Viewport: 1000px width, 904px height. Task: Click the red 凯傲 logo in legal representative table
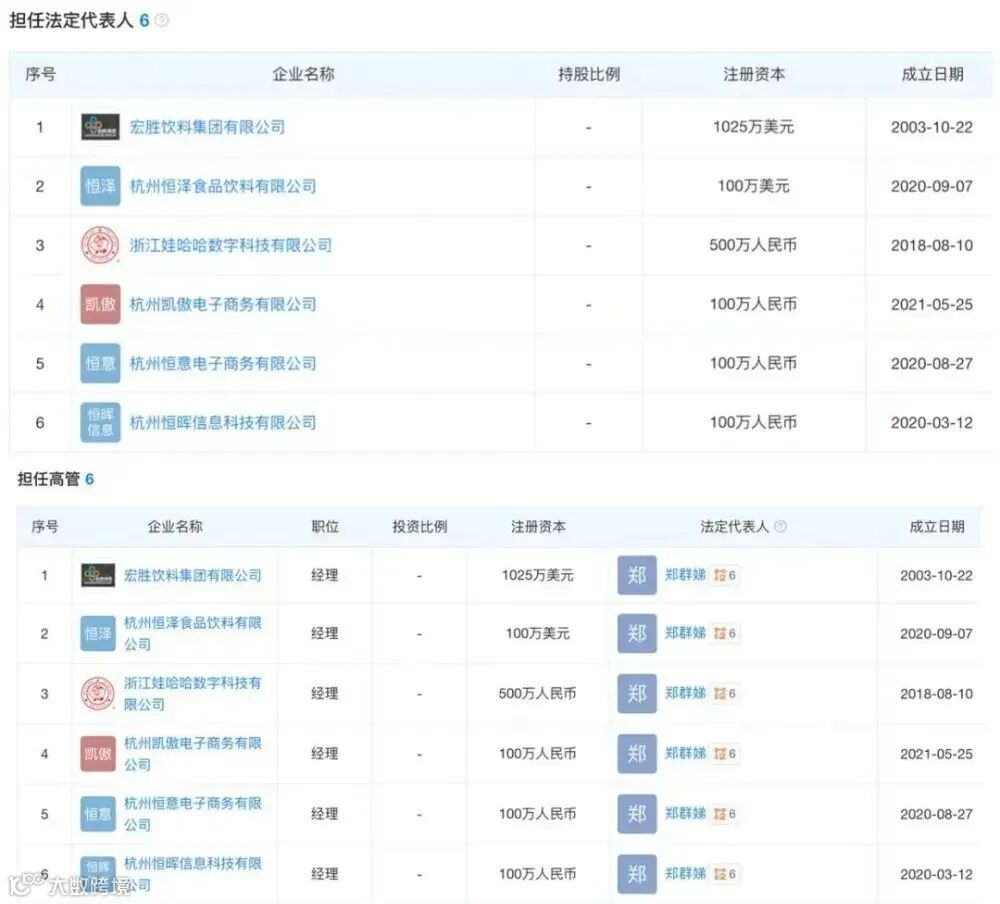100,304
